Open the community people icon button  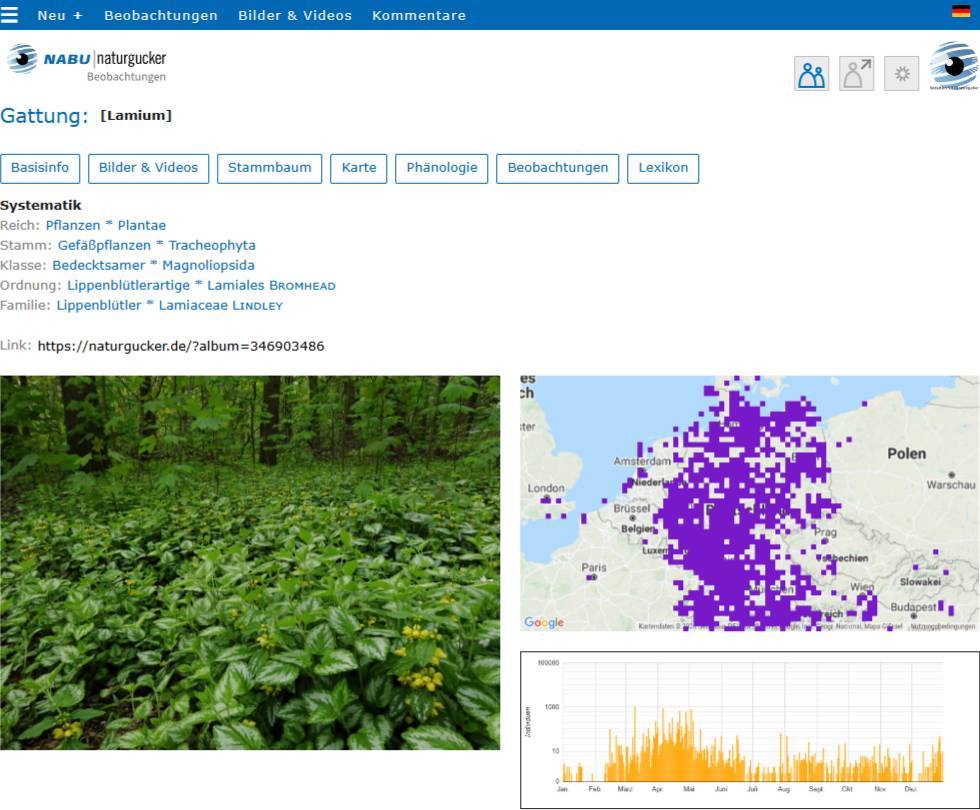pos(811,74)
